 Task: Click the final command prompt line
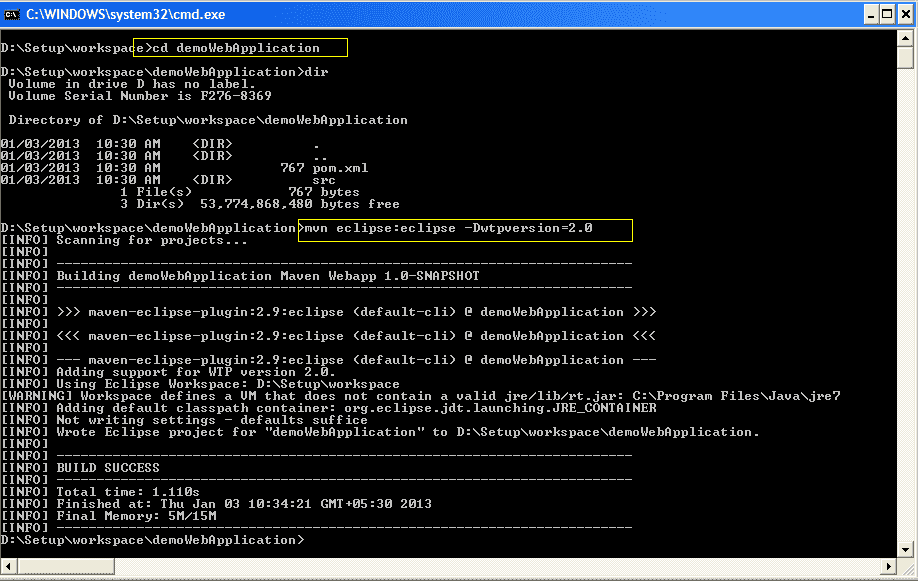tap(152, 540)
